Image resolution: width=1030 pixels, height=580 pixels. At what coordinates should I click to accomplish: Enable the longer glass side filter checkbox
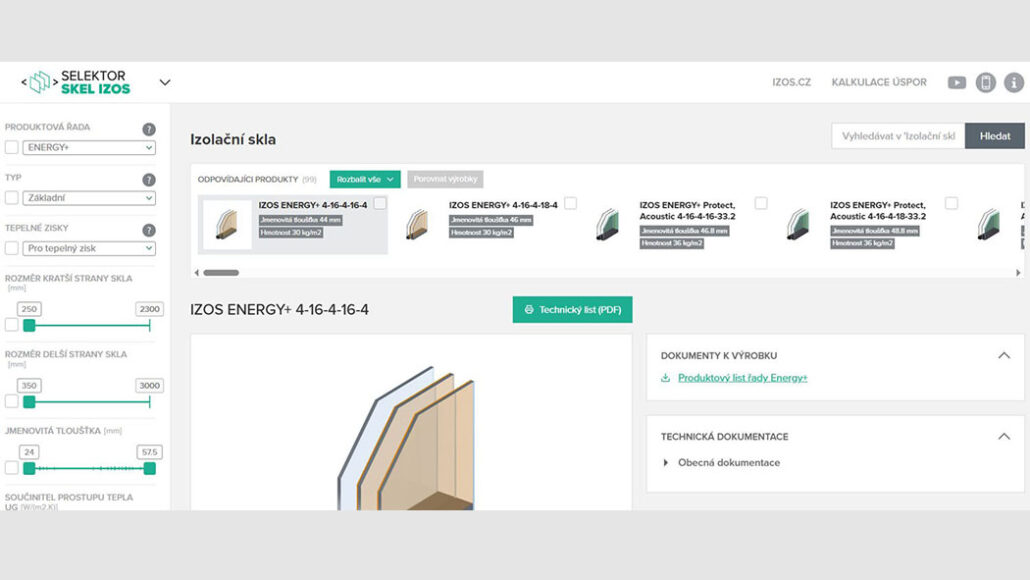(x=11, y=401)
